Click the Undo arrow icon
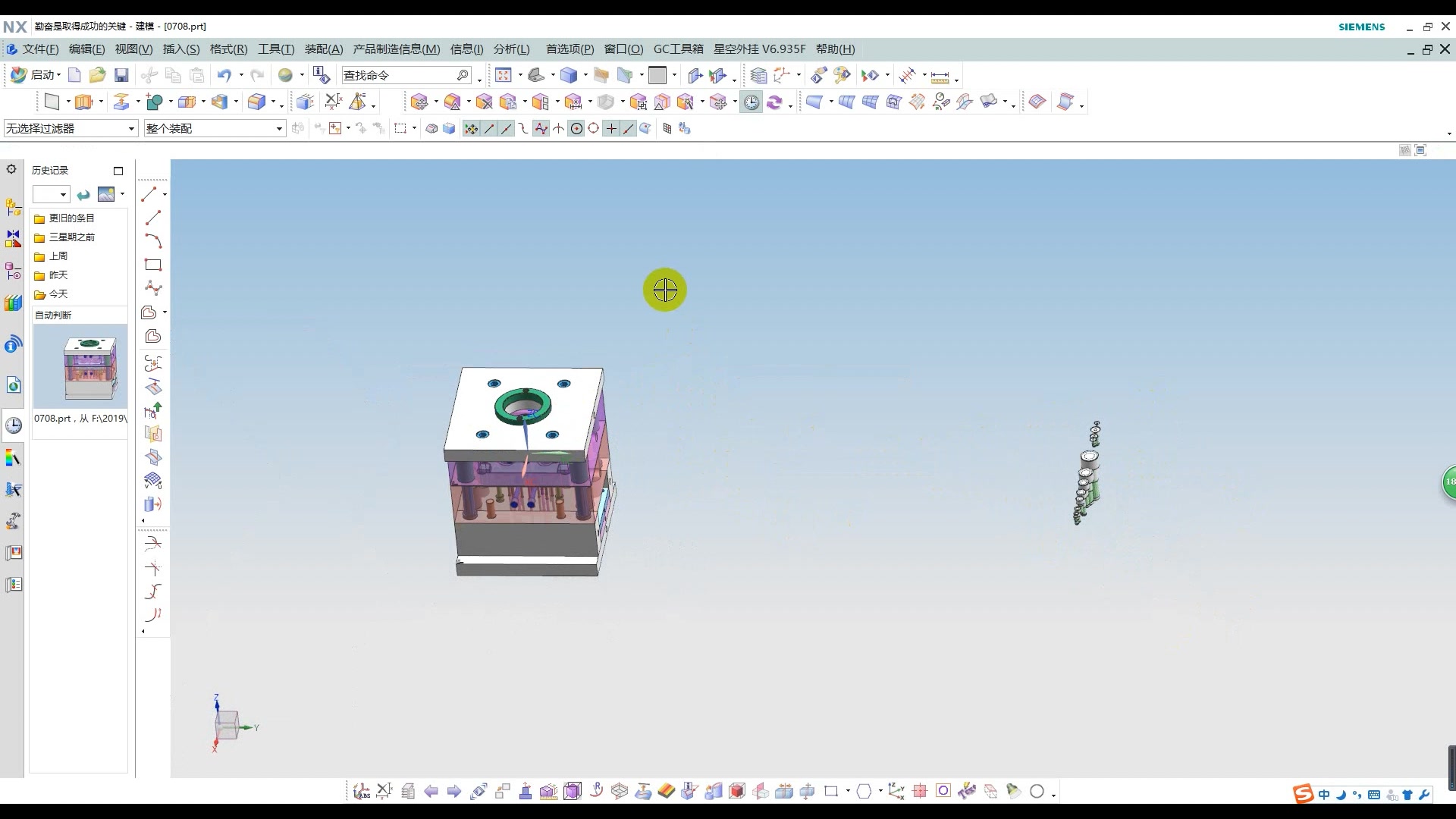This screenshot has width=1456, height=819. coord(224,75)
